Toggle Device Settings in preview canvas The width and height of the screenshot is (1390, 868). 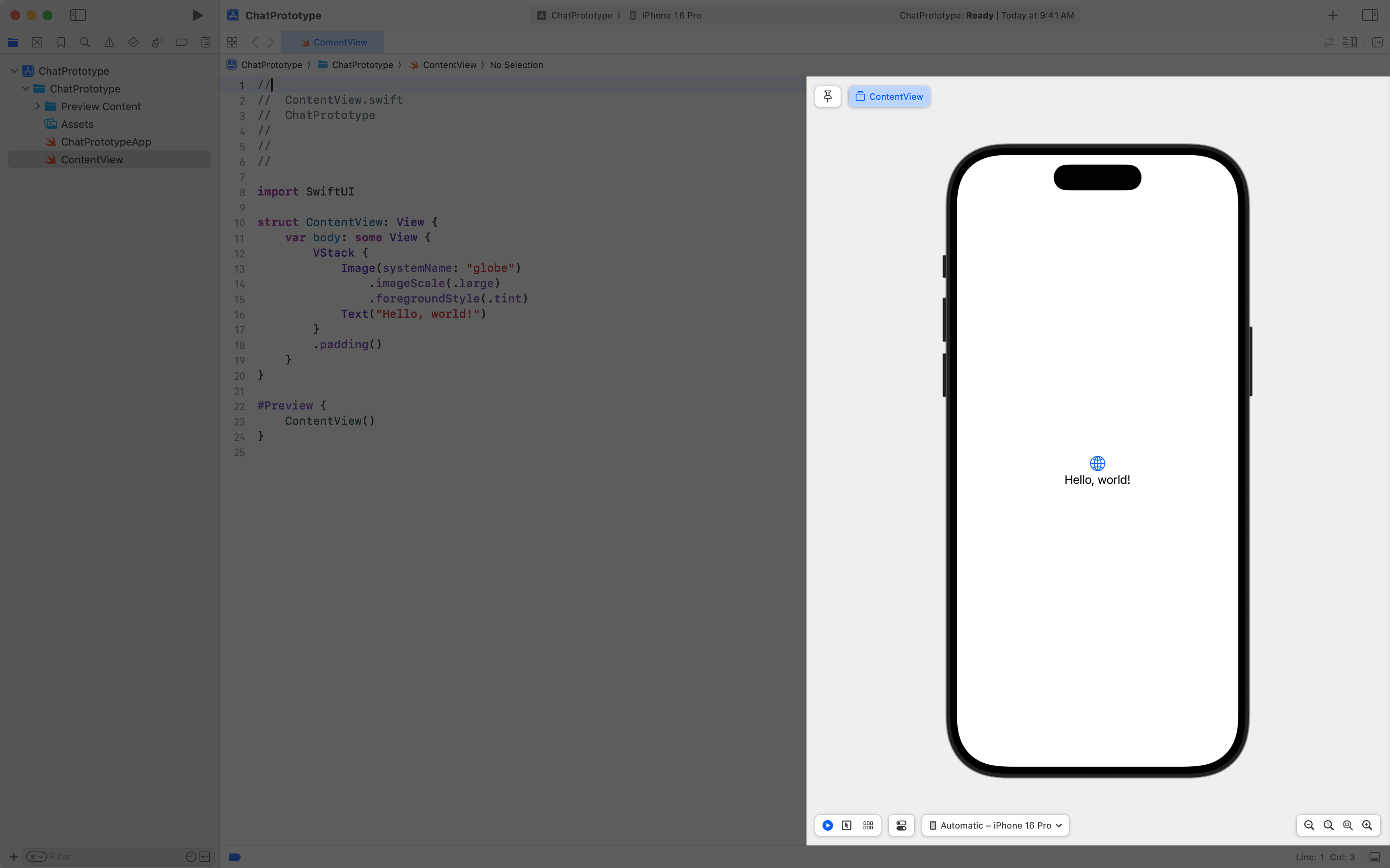(901, 825)
